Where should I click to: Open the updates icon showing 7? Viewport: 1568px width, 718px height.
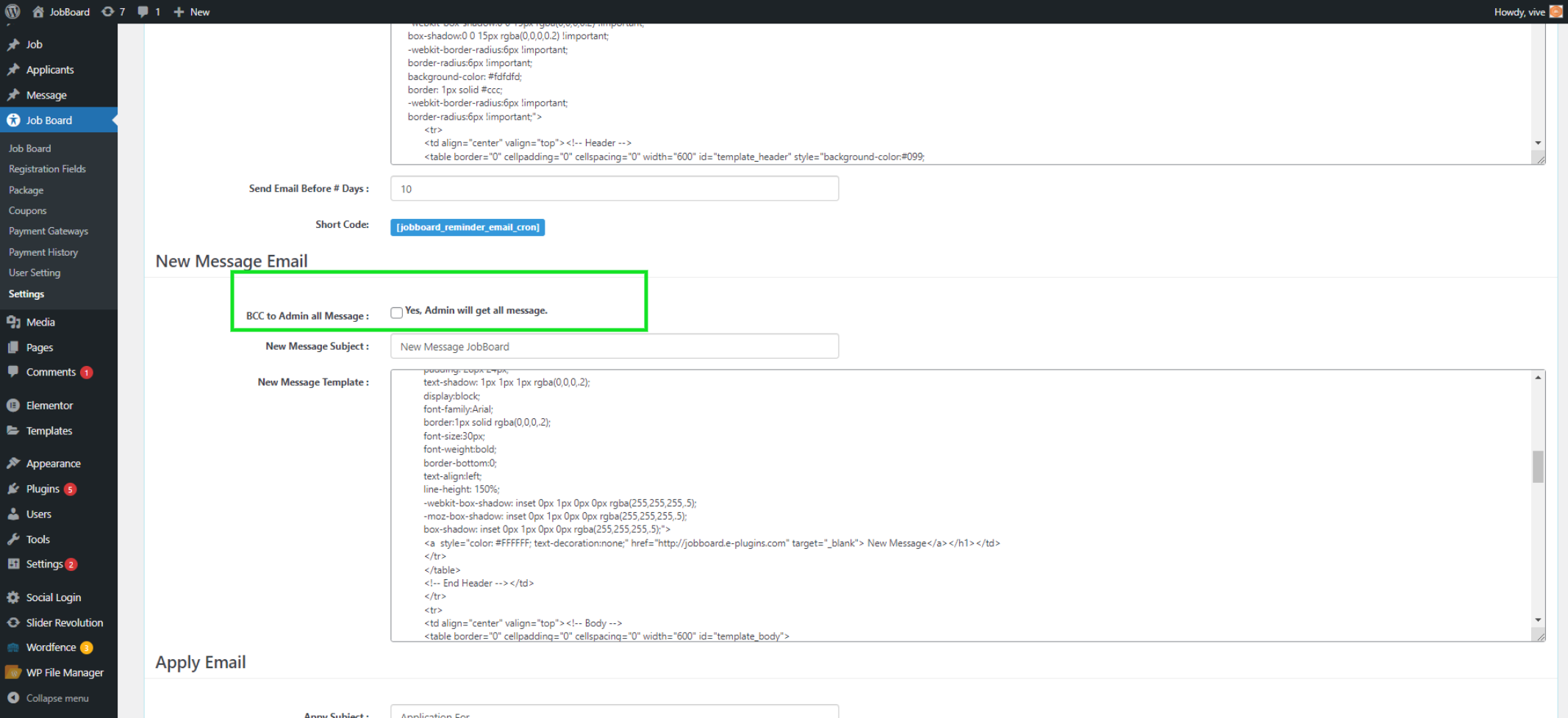click(112, 12)
